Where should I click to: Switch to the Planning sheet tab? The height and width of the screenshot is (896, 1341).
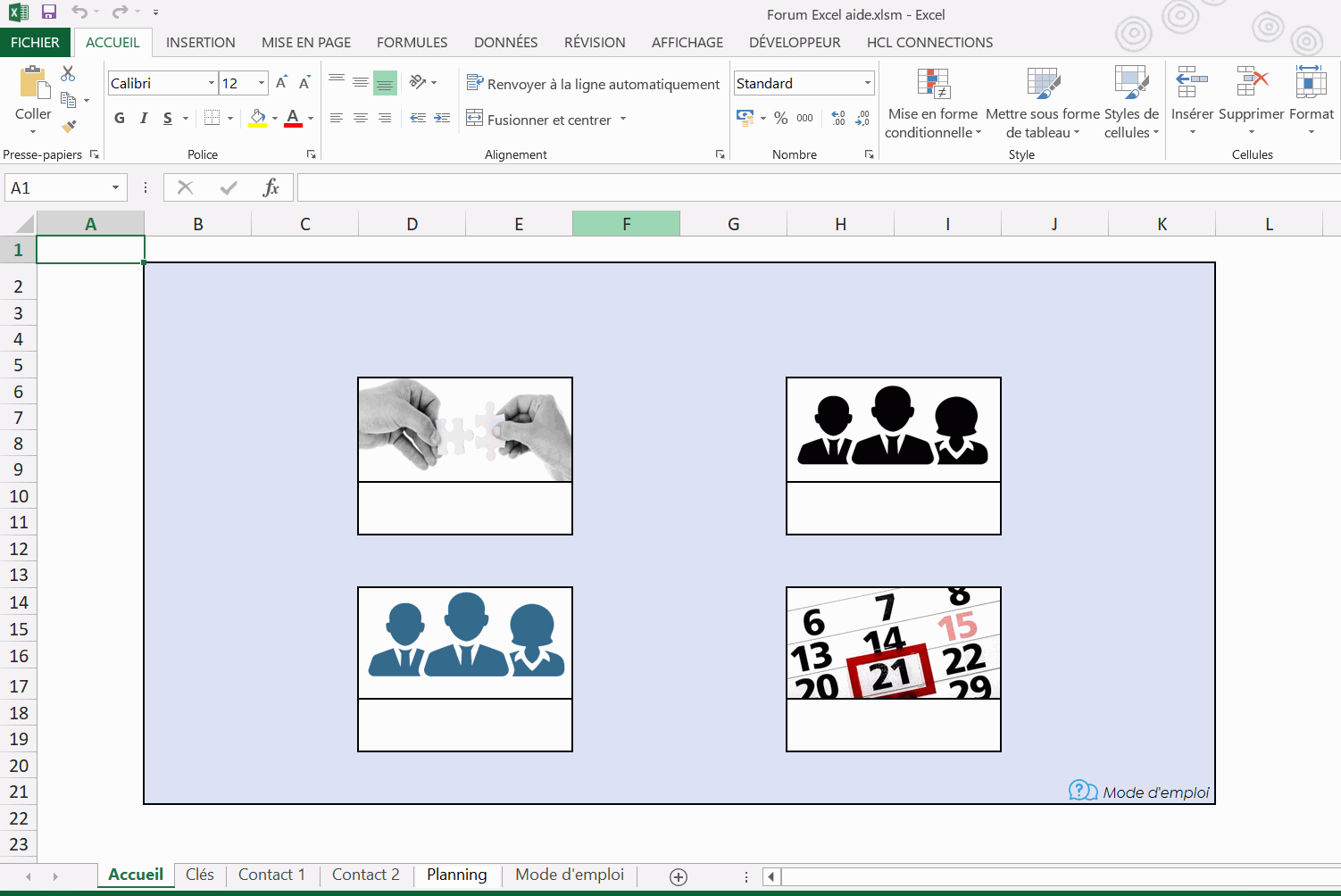click(456, 875)
